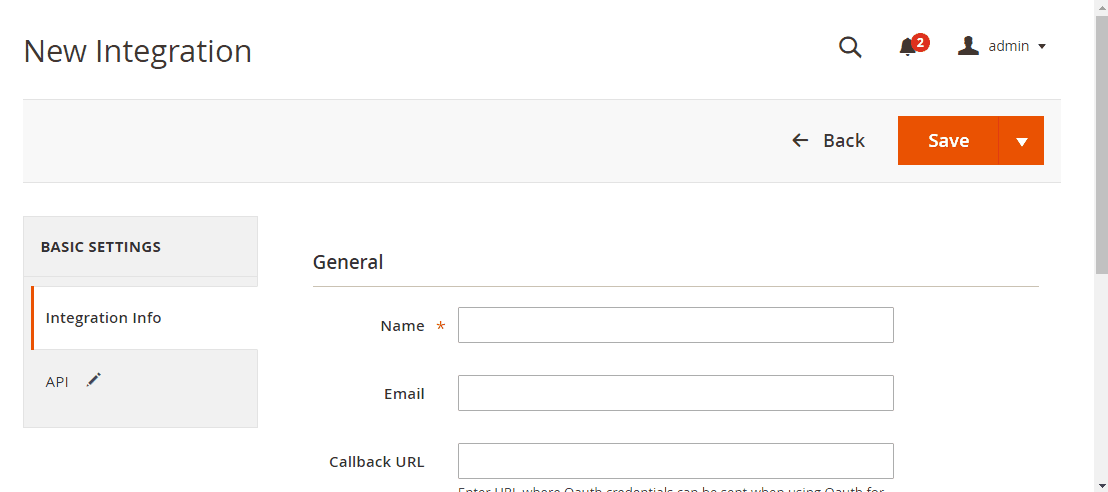1108x492 pixels.
Task: Collapse the Basic Settings panel header
Action: 141,247
